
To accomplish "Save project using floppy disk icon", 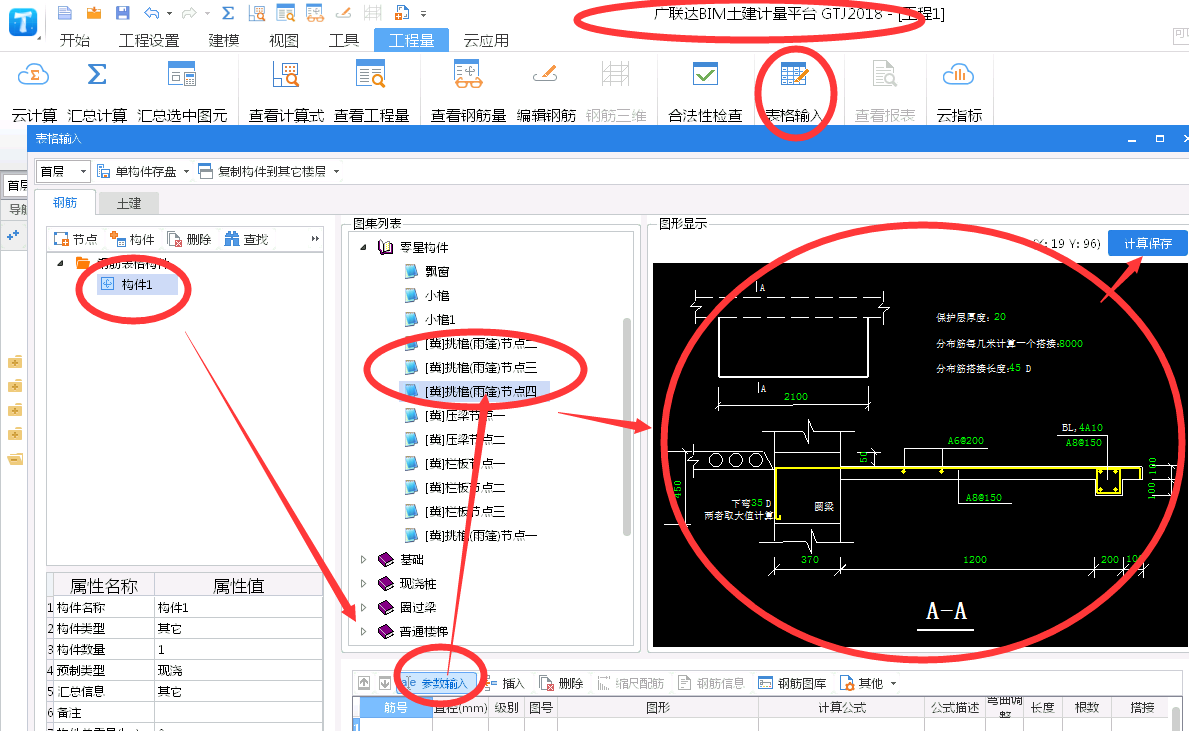I will point(122,12).
